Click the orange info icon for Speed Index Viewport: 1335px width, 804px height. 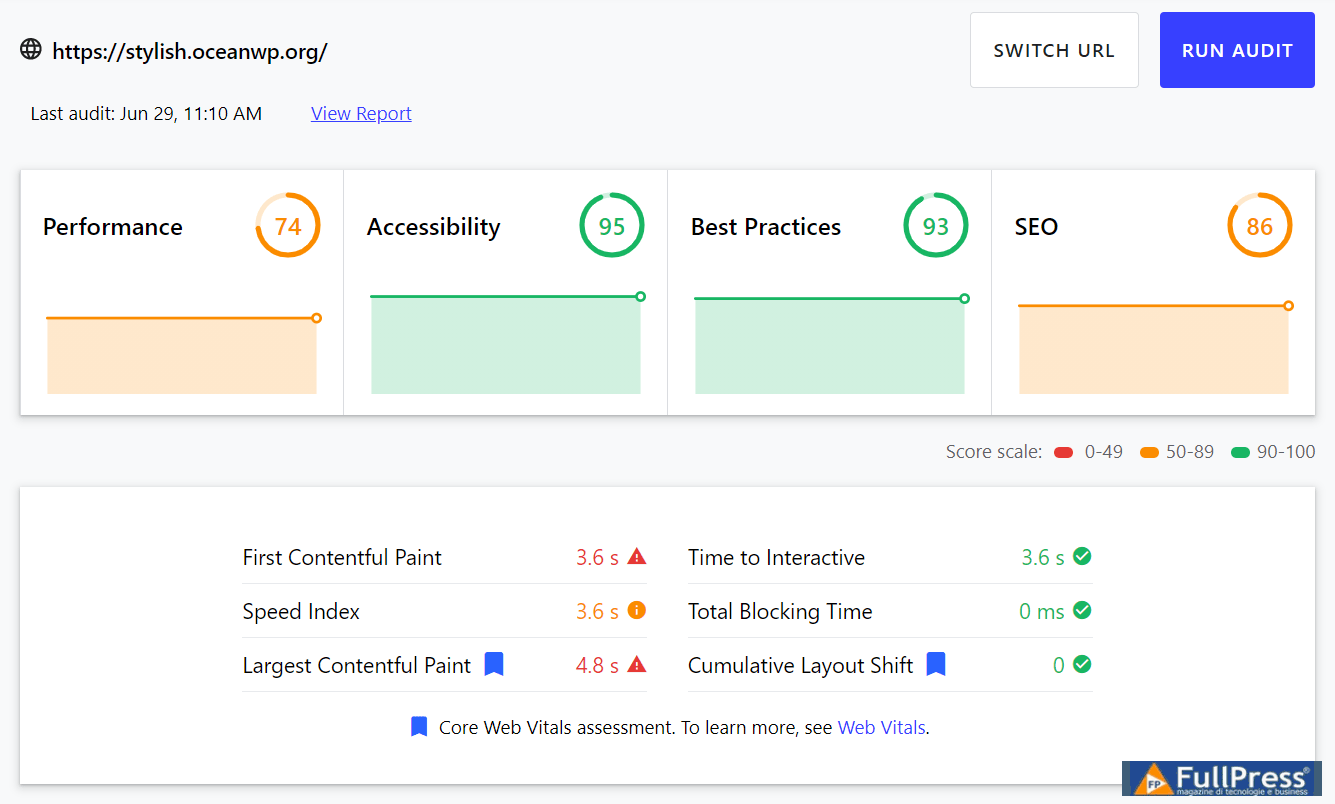[x=637, y=610]
